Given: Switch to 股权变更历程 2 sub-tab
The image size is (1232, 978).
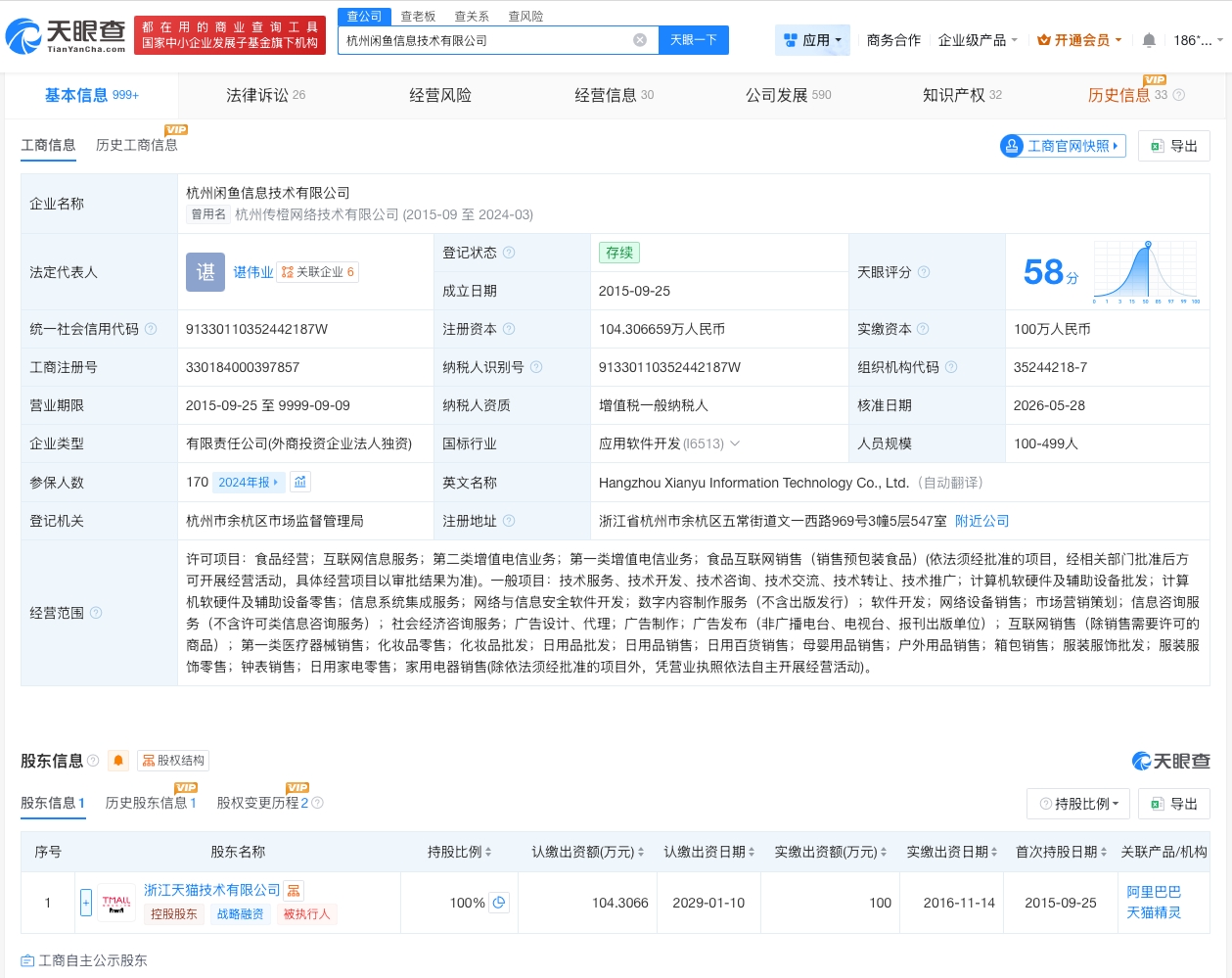Looking at the screenshot, I should (x=262, y=803).
